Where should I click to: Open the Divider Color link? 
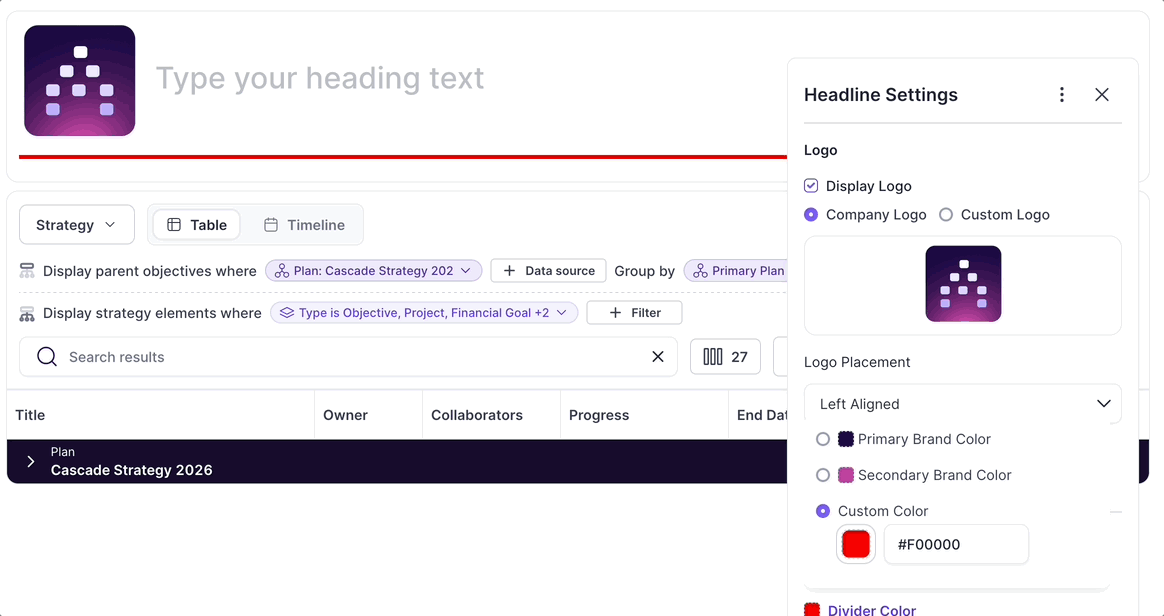(872, 610)
